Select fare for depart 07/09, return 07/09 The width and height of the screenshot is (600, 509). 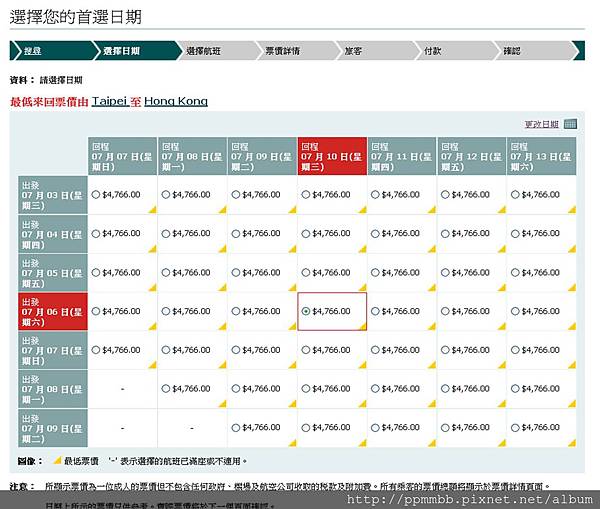coord(236,428)
